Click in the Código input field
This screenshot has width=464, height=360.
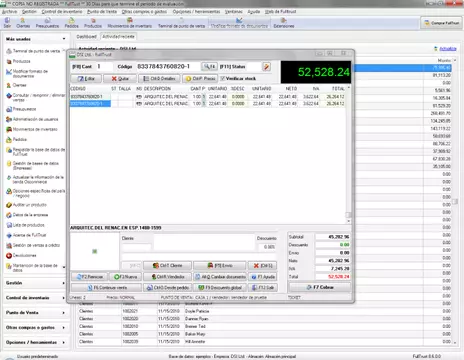tap(168, 67)
